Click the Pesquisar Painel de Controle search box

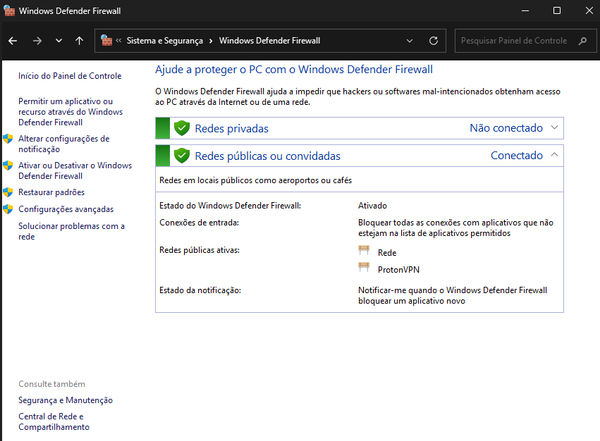pos(519,41)
